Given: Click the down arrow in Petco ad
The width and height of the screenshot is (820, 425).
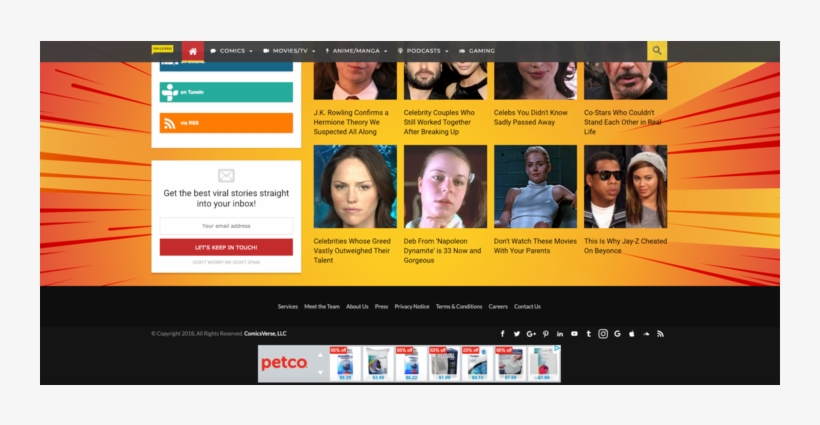Looking at the screenshot, I should (x=320, y=372).
